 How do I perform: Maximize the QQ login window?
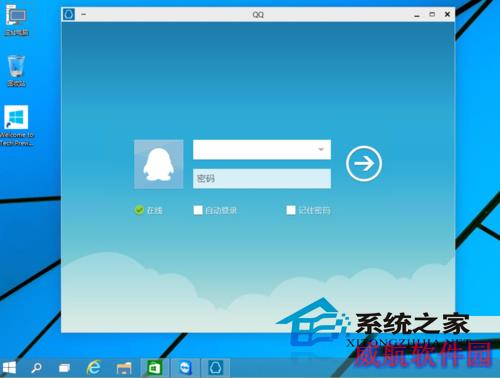pos(432,14)
